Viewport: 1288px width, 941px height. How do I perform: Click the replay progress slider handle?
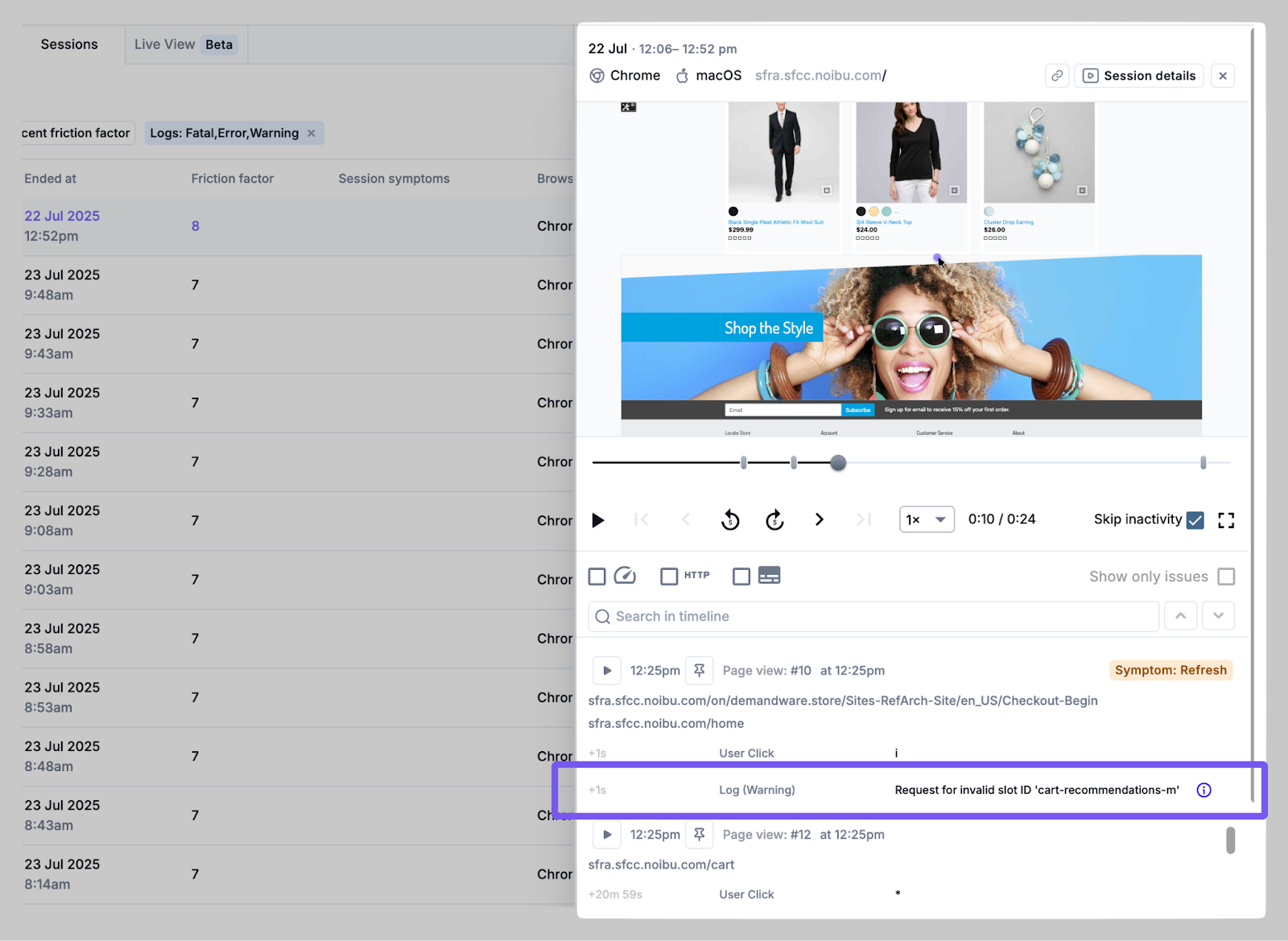point(838,463)
